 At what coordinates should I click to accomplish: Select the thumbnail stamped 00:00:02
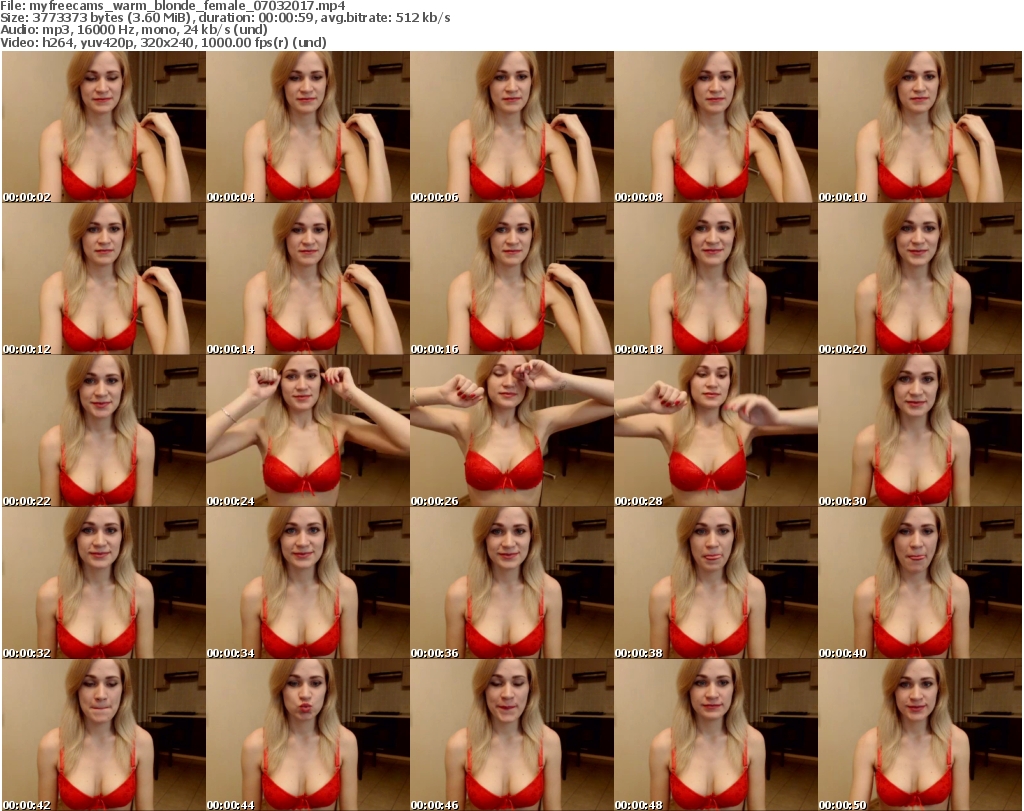(104, 127)
